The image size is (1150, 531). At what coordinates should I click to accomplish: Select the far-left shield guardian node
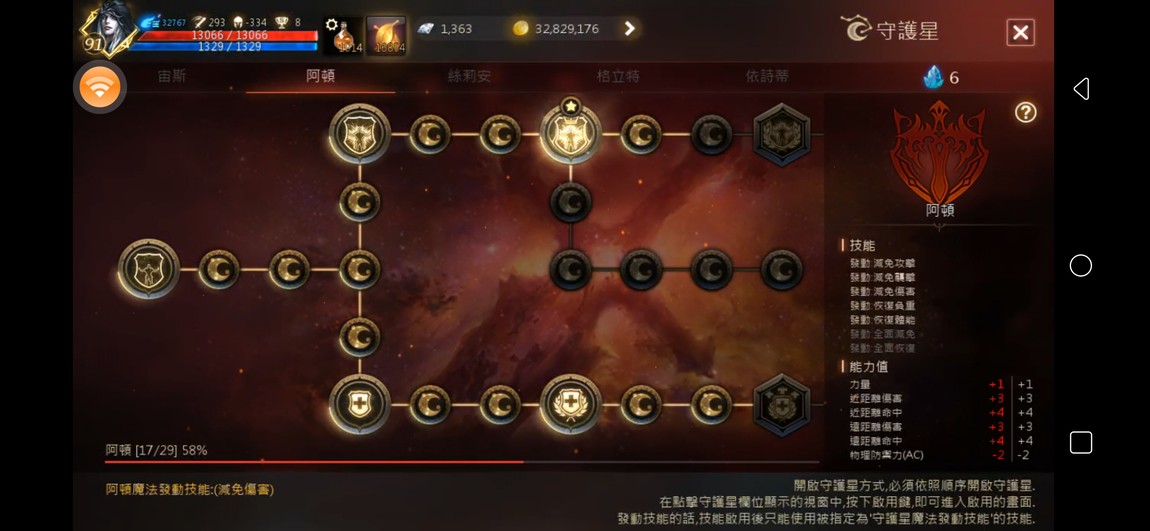pyautogui.click(x=149, y=269)
